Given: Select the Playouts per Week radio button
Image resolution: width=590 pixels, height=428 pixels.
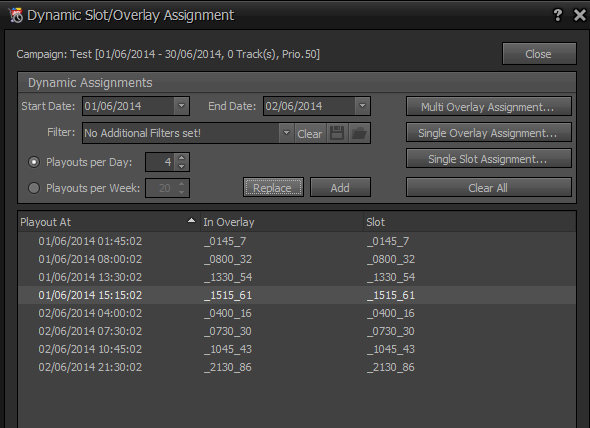Looking at the screenshot, I should (34, 188).
